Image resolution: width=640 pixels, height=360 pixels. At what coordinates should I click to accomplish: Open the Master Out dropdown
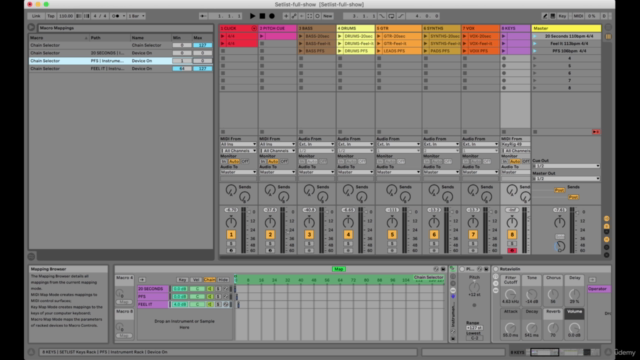(566, 179)
